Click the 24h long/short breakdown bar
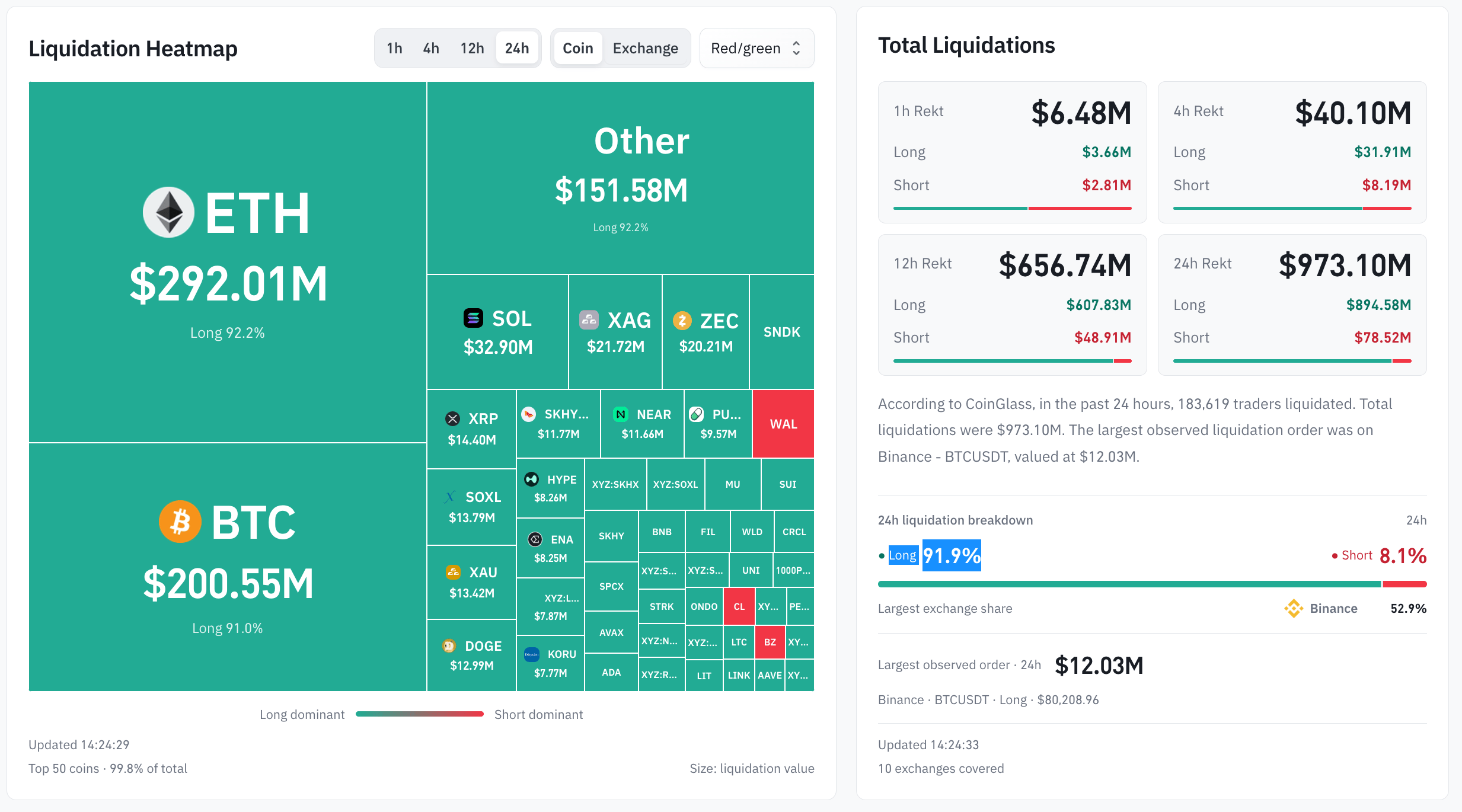This screenshot has width=1462, height=812. [x=1152, y=584]
